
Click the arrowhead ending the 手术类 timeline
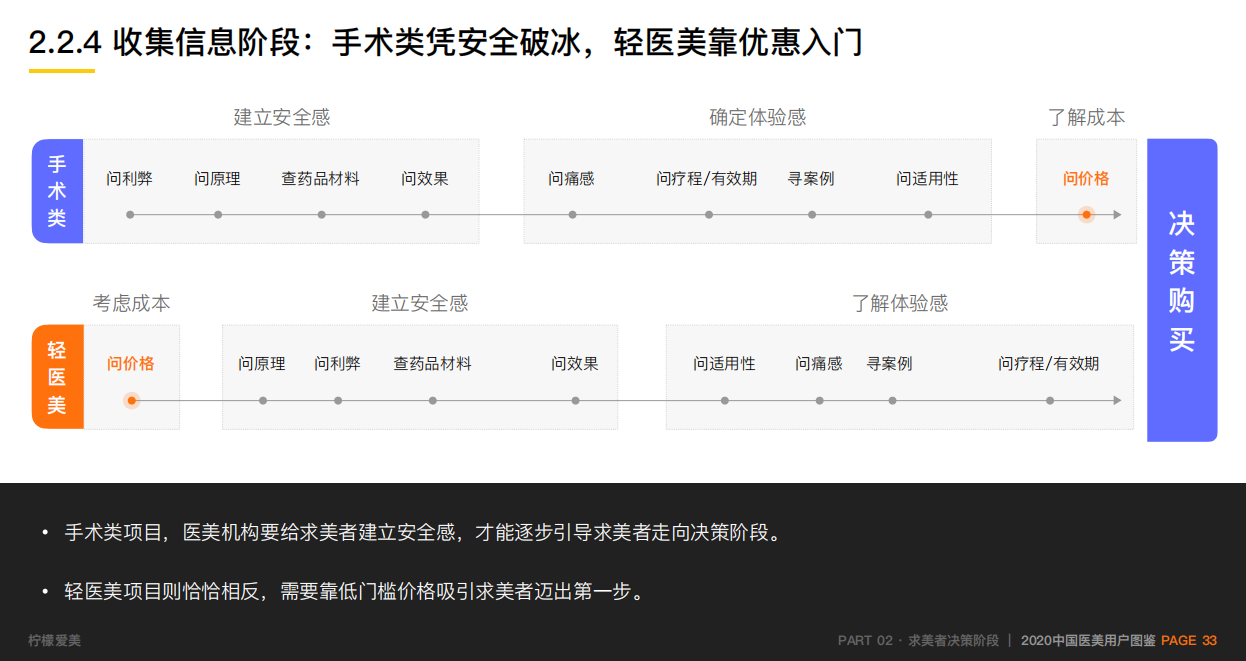point(1117,214)
